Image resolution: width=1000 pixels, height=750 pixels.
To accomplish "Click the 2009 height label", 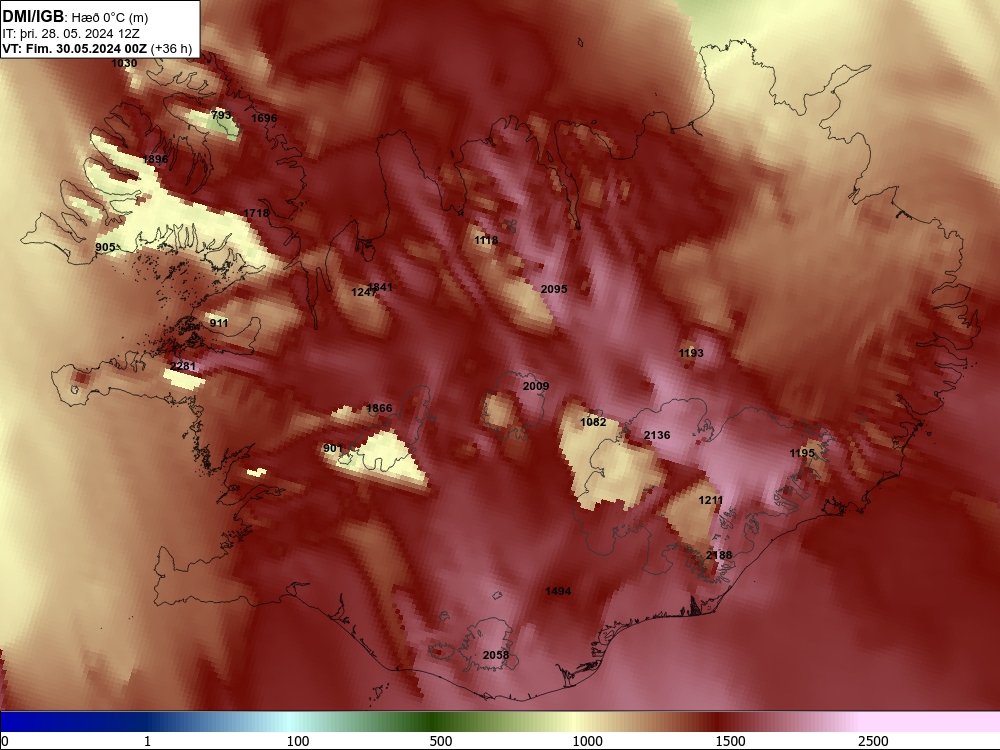I will [x=536, y=386].
